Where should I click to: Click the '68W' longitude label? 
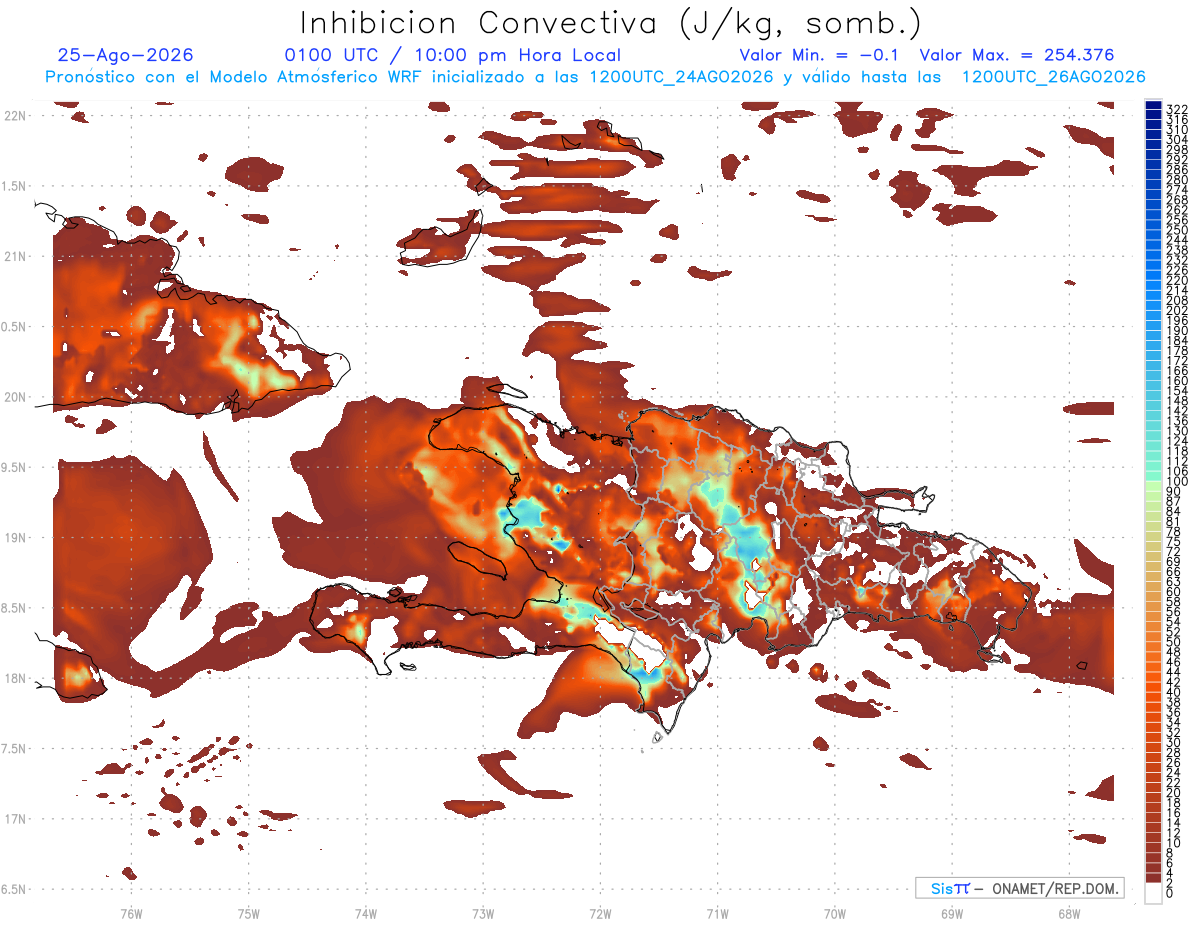[1069, 913]
